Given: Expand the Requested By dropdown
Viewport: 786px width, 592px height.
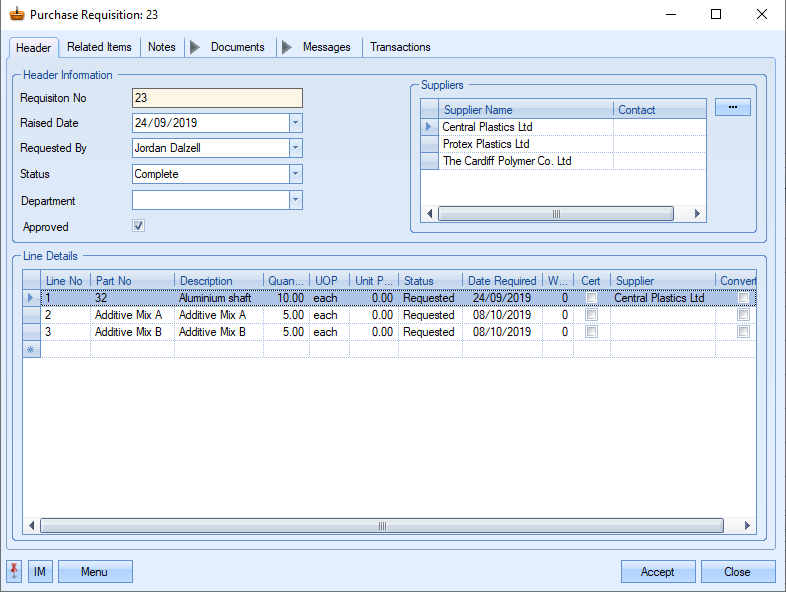Looking at the screenshot, I should (x=295, y=148).
